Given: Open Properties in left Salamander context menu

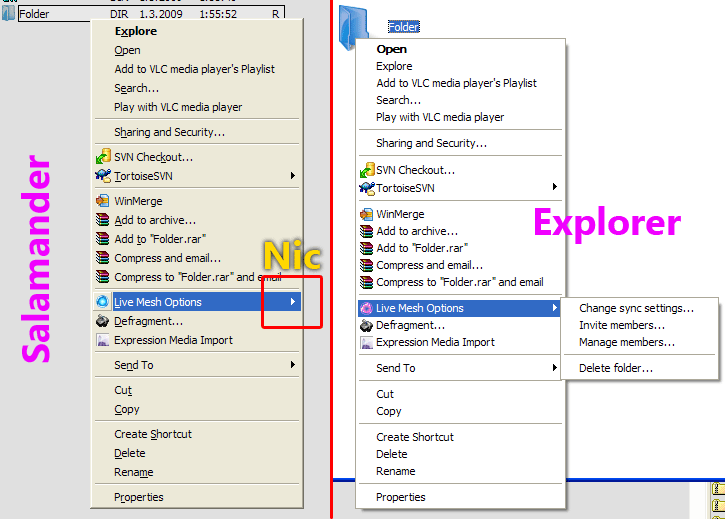Looking at the screenshot, I should 138,497.
